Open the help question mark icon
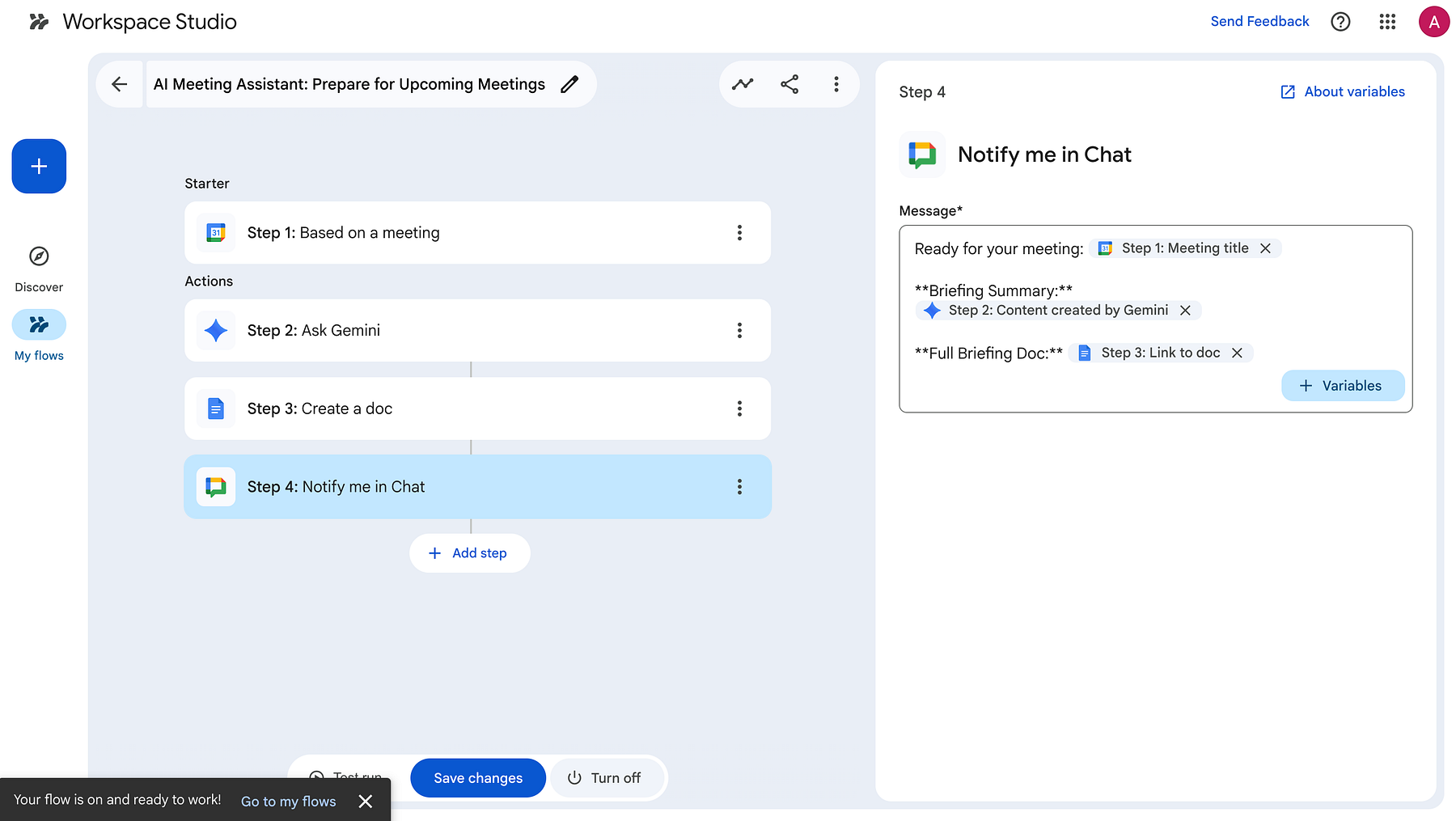1456x821 pixels. point(1340,22)
